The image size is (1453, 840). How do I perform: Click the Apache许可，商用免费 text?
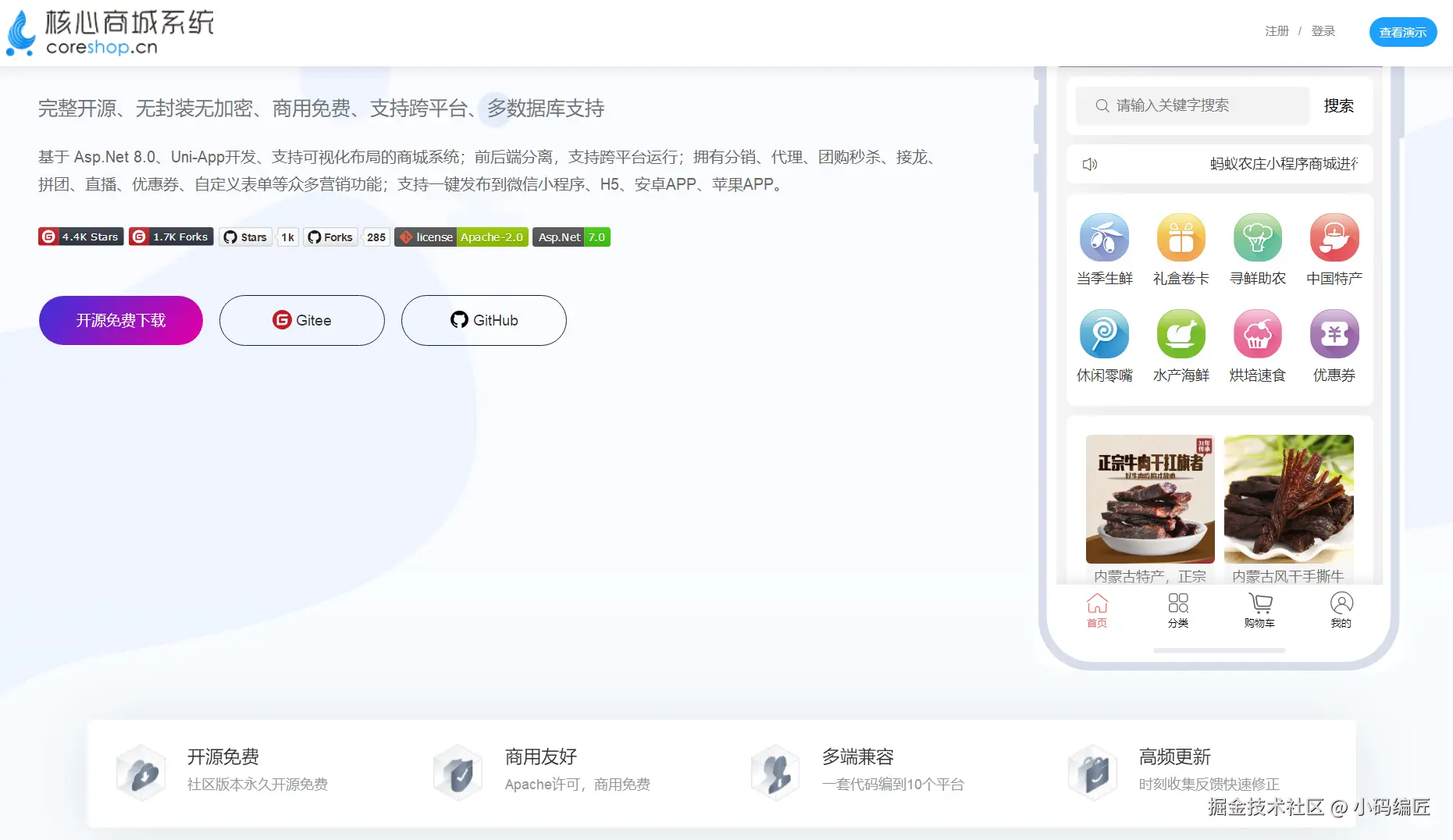click(x=578, y=785)
